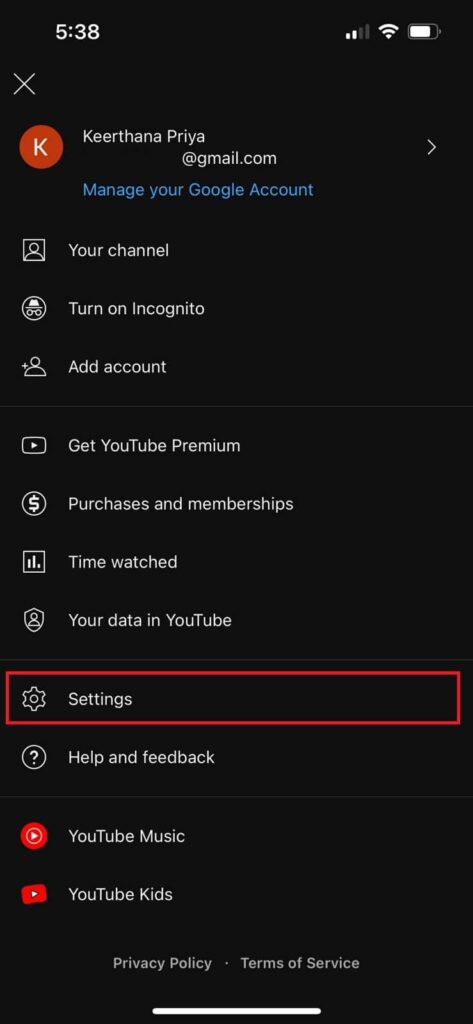Tap the dollar sign purchases icon
473x1024 pixels.
pos(34,504)
